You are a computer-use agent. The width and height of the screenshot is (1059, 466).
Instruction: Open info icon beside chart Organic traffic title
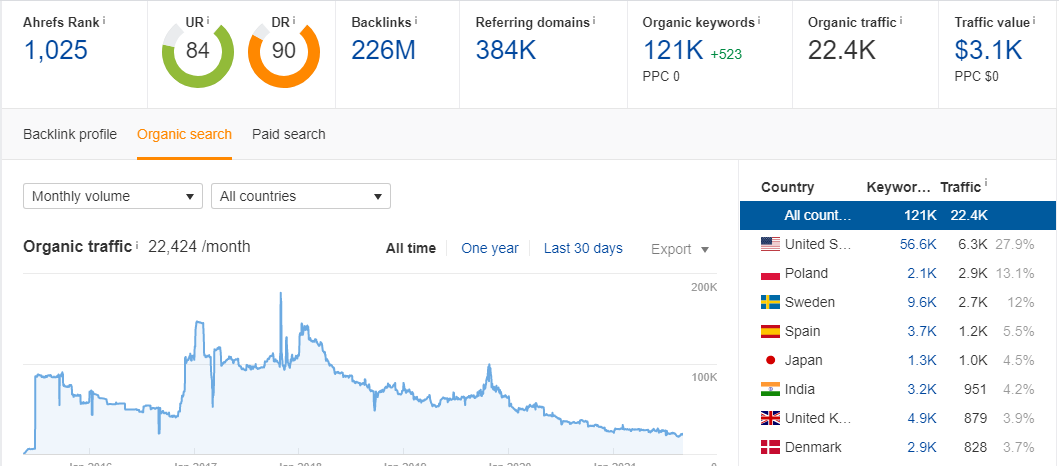pyautogui.click(x=137, y=244)
